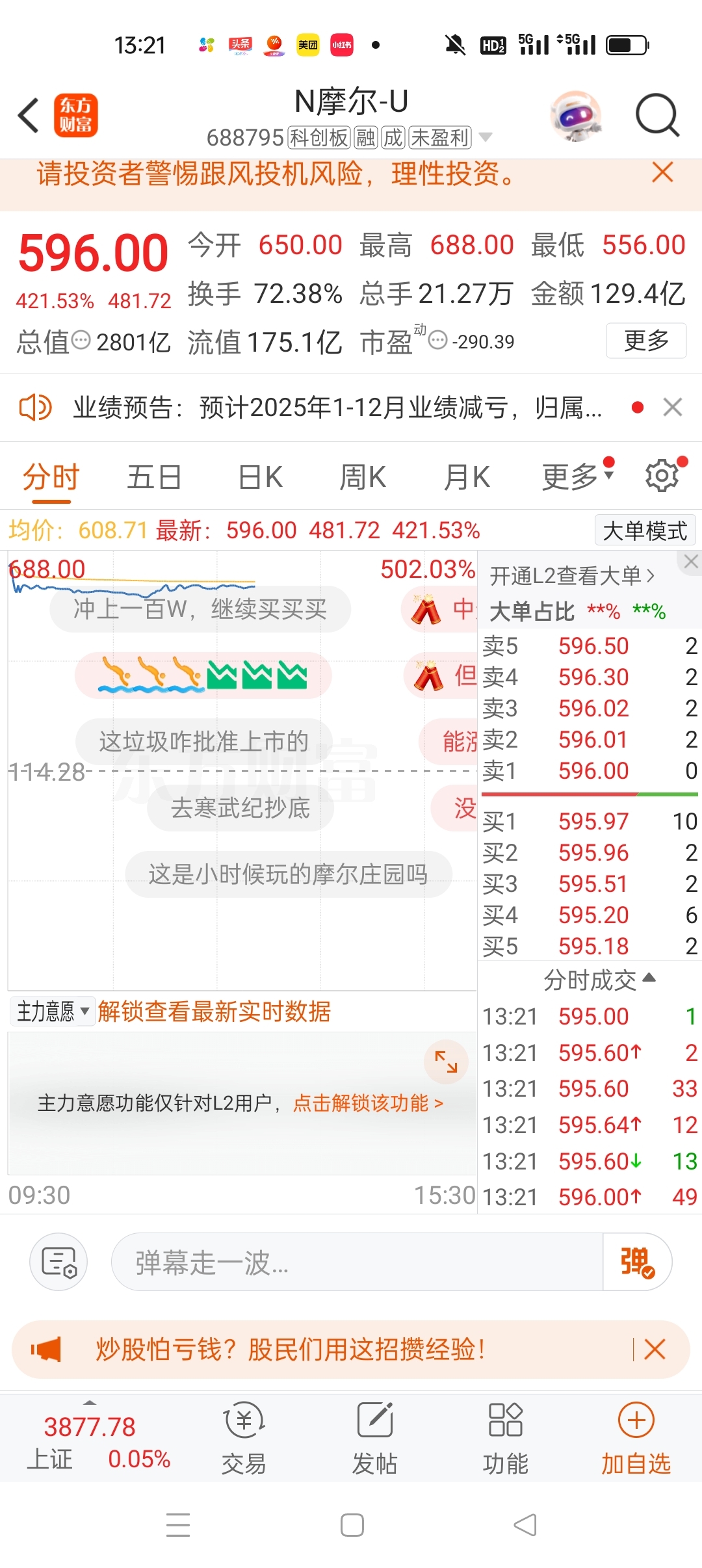Select the 卖4 596.30 order row

pos(590,677)
